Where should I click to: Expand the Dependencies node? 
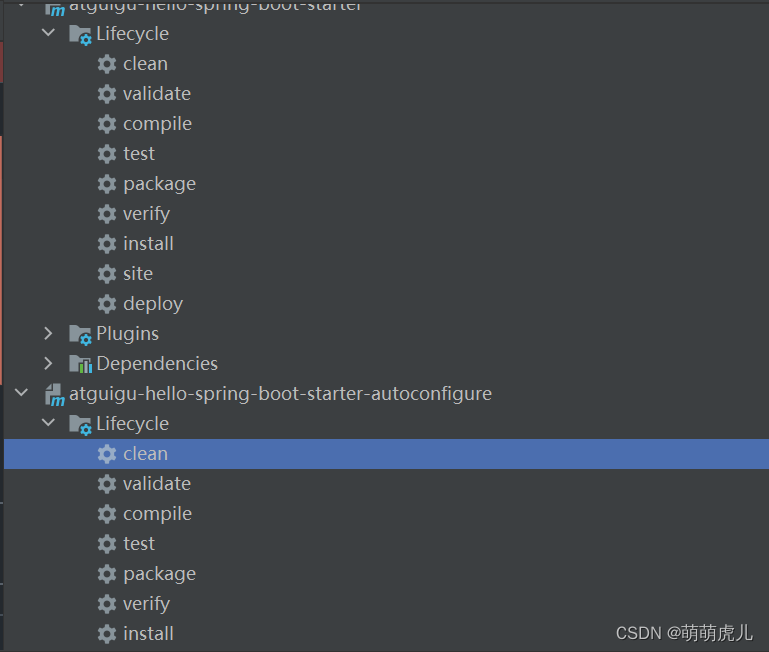pyautogui.click(x=48, y=364)
